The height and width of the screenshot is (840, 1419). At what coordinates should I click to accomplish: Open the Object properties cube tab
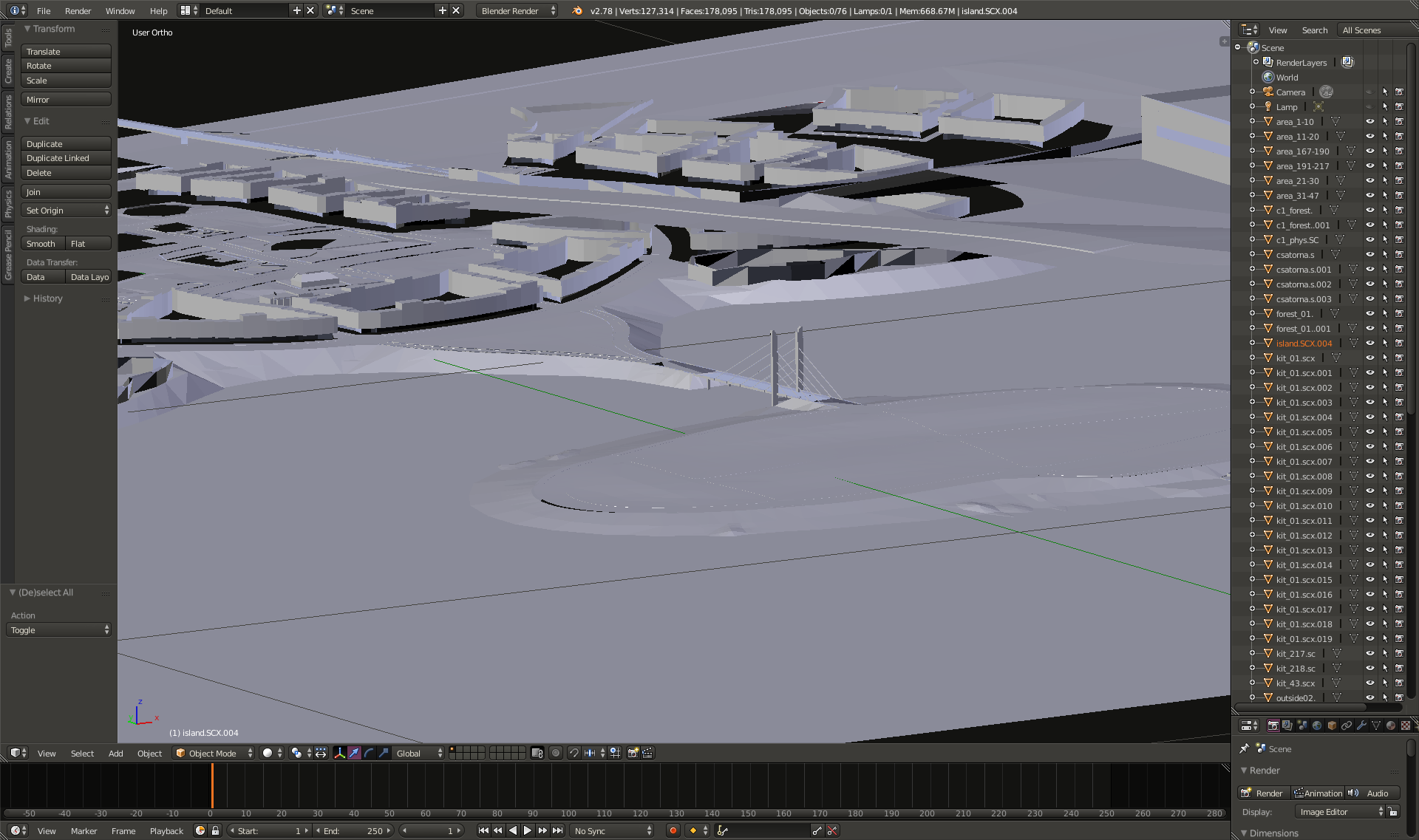click(1332, 725)
